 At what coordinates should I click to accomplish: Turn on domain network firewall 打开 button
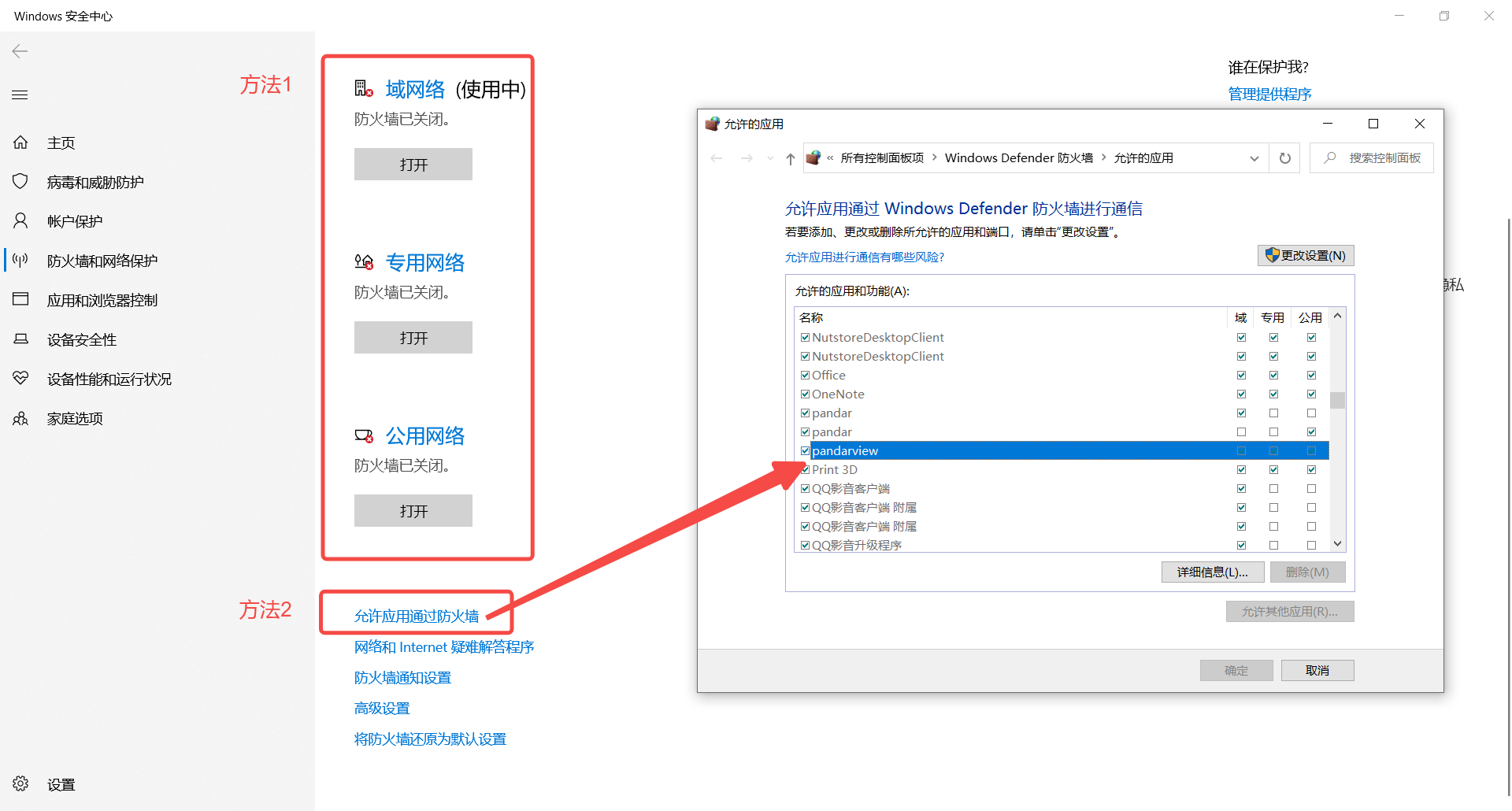click(413, 165)
